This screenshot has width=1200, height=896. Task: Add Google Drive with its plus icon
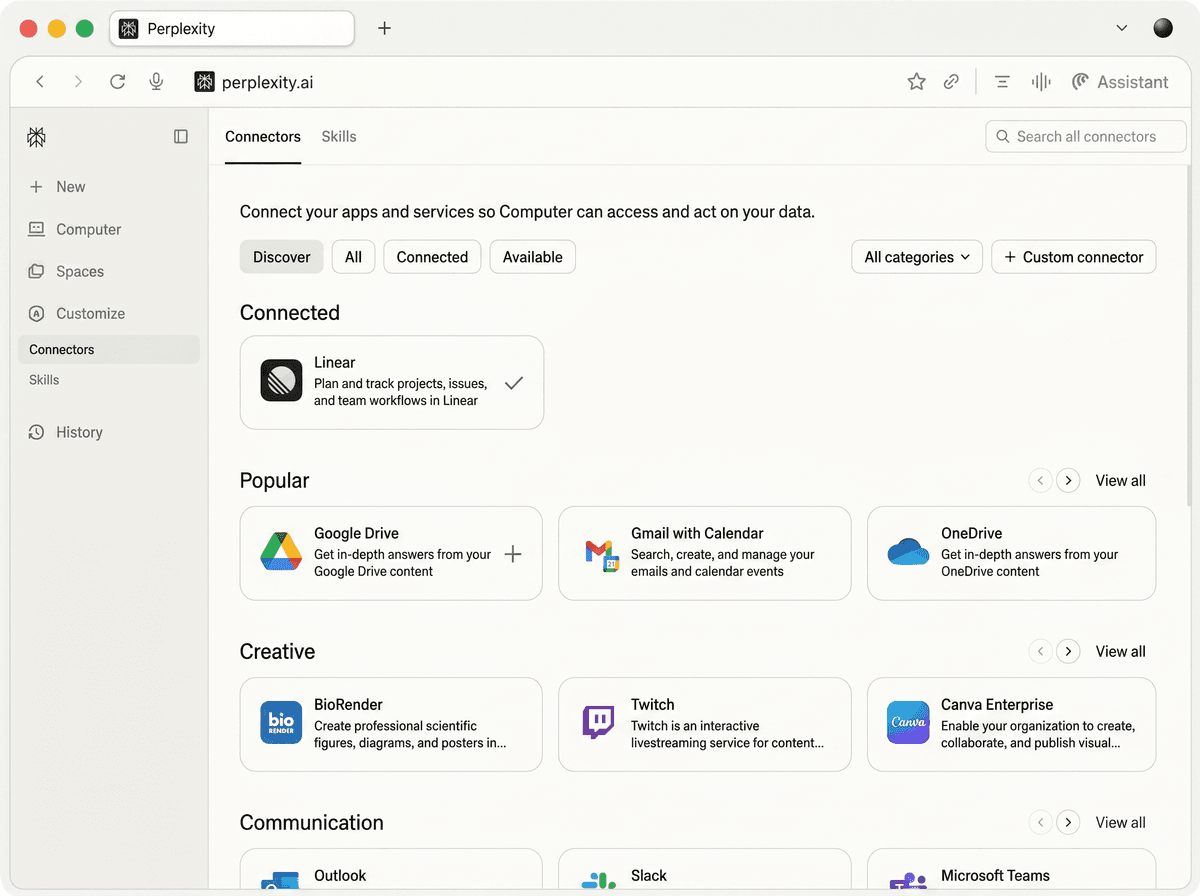coord(513,554)
